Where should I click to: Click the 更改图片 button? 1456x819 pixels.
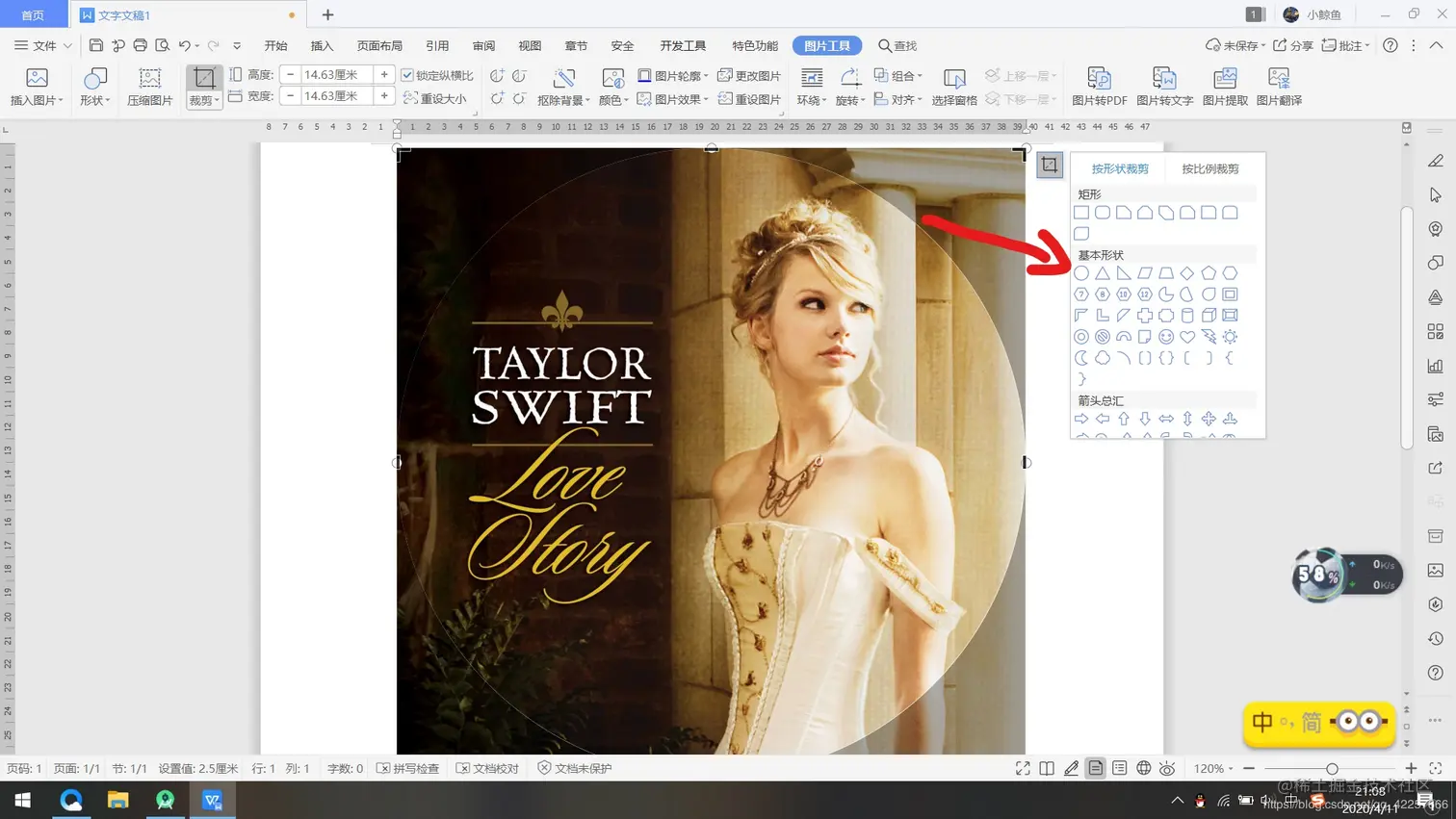(749, 75)
